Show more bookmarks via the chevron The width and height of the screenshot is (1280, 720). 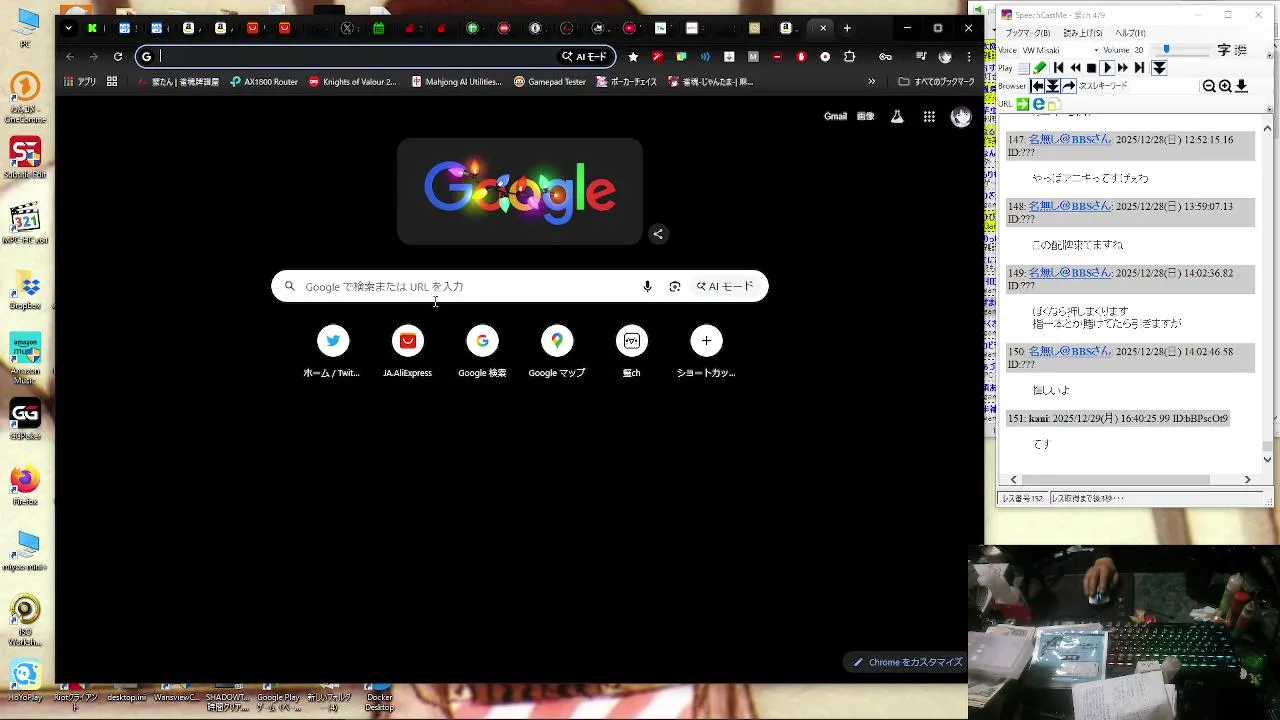(x=872, y=82)
